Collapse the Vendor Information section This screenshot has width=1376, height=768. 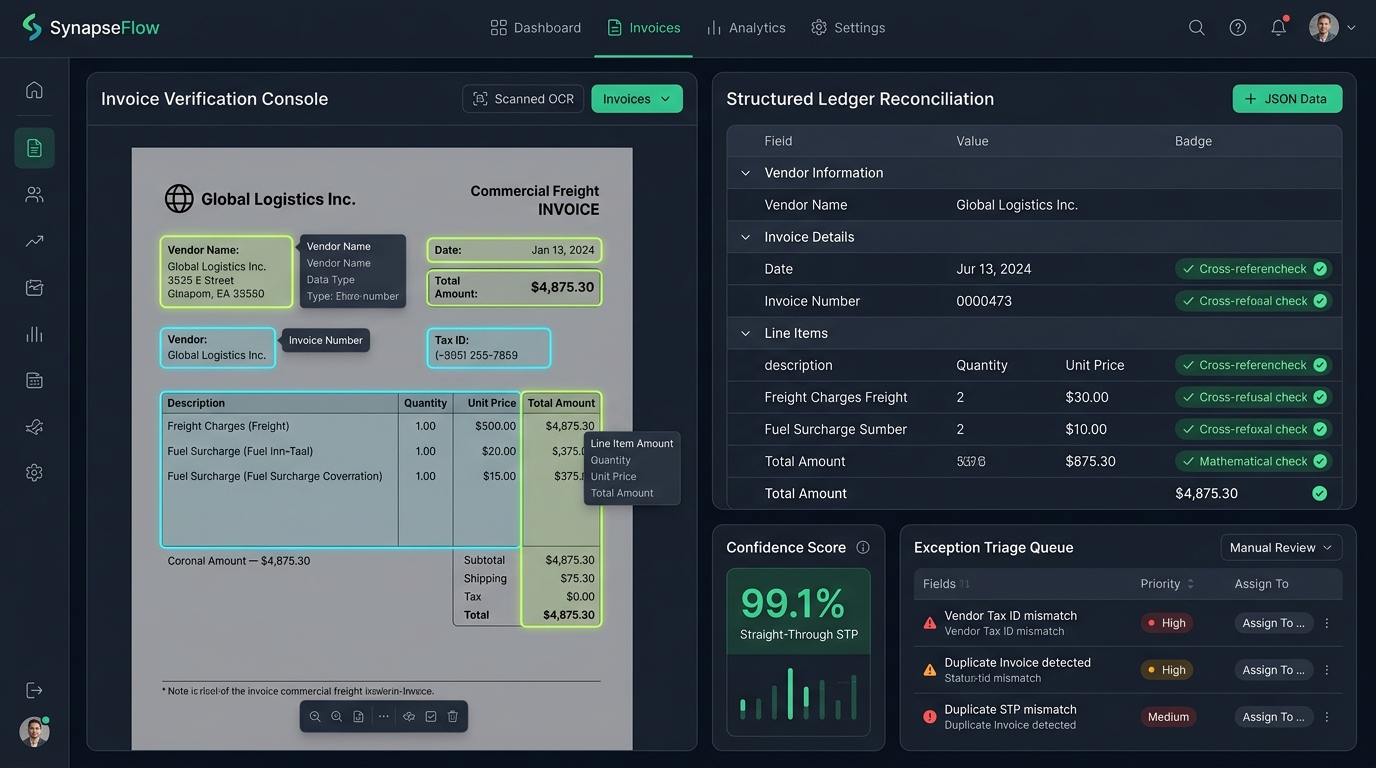tap(745, 173)
